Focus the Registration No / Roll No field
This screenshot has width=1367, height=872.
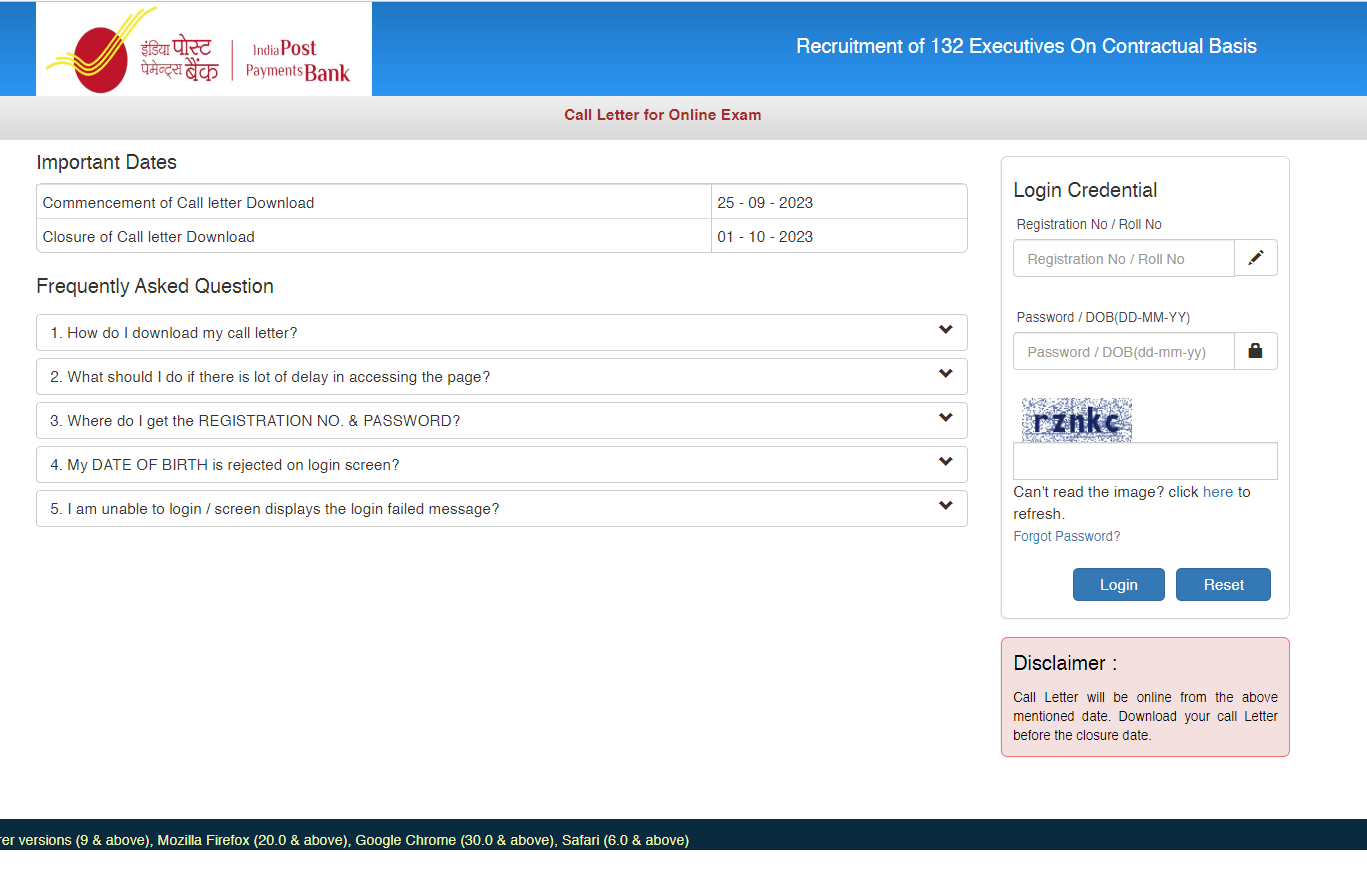point(1124,259)
